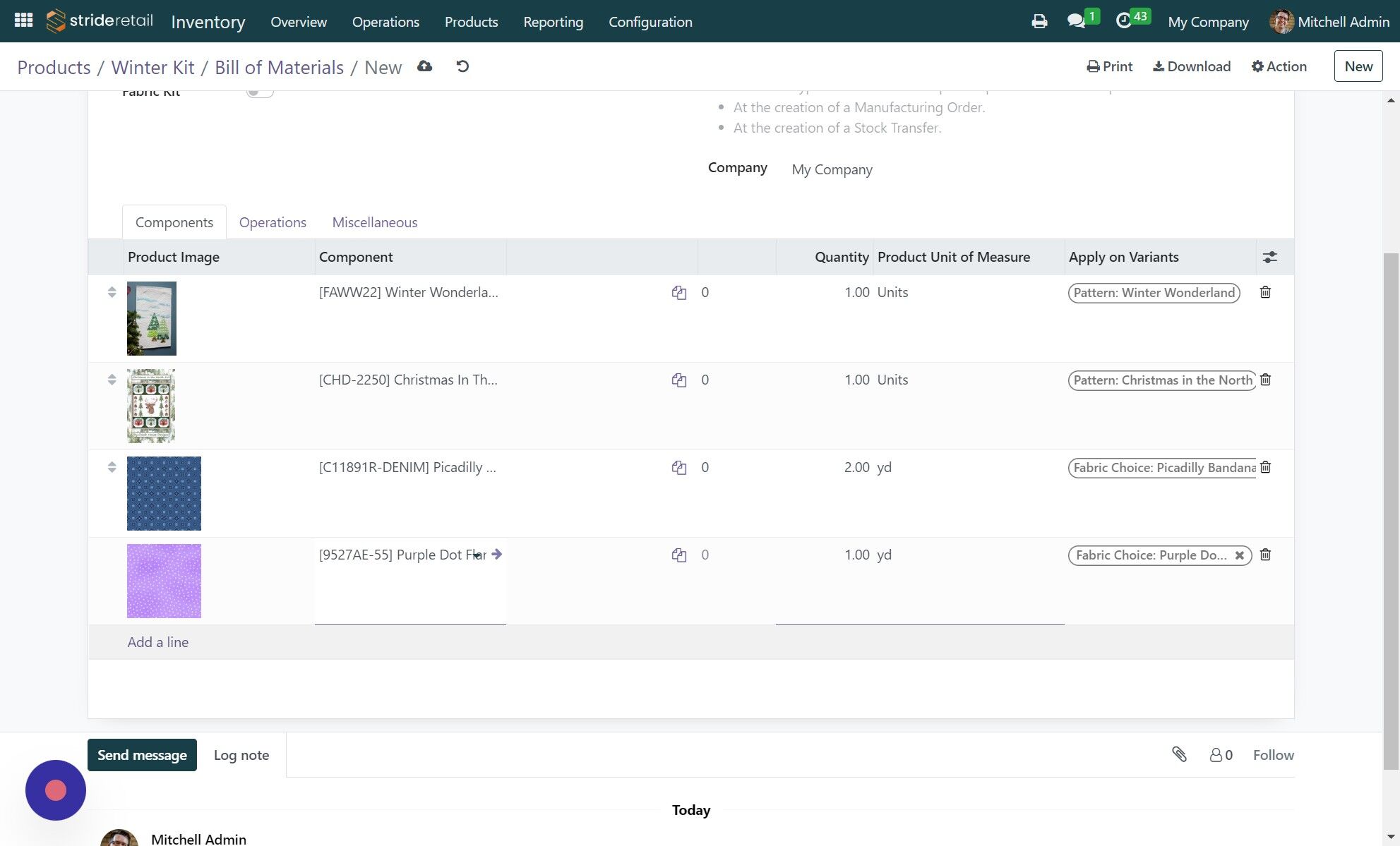
Task: Click Pattern: Winter Wonderland tag
Action: 1154,293
